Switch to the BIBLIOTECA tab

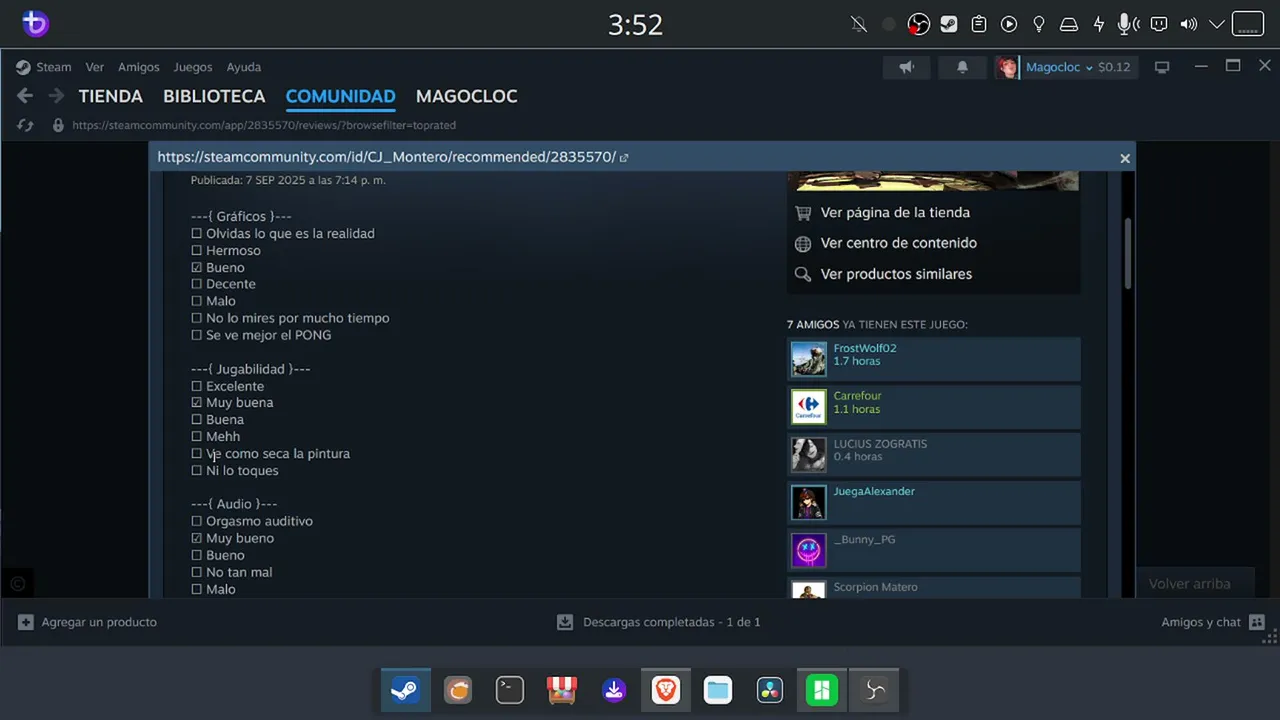pyautogui.click(x=214, y=96)
